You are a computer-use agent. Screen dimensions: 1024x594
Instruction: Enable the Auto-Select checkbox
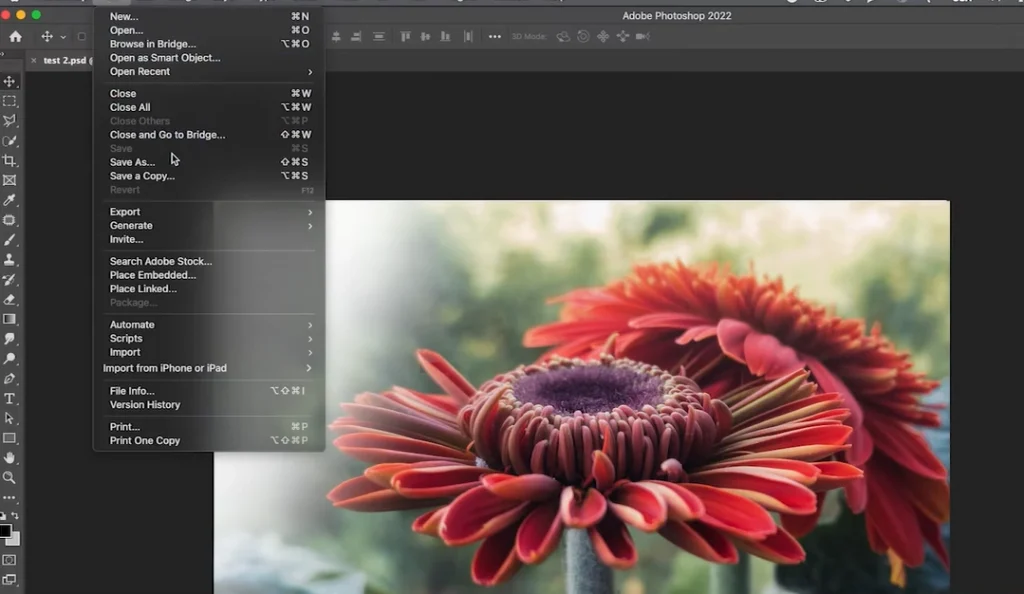81,37
